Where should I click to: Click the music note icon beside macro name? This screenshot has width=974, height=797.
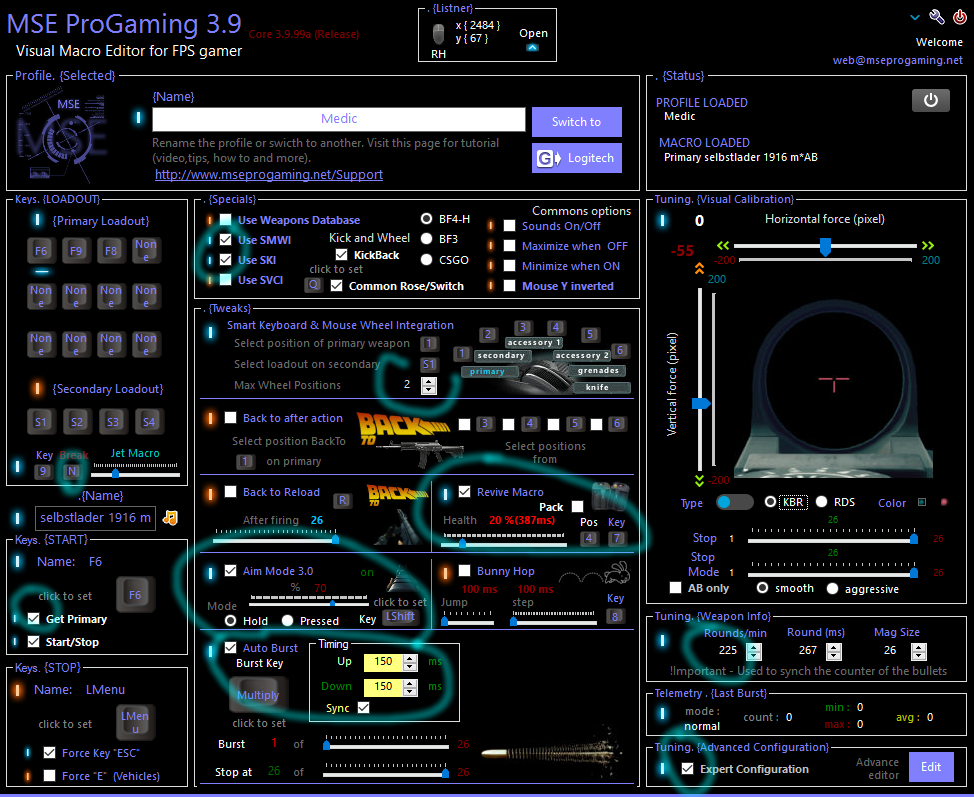coord(170,517)
